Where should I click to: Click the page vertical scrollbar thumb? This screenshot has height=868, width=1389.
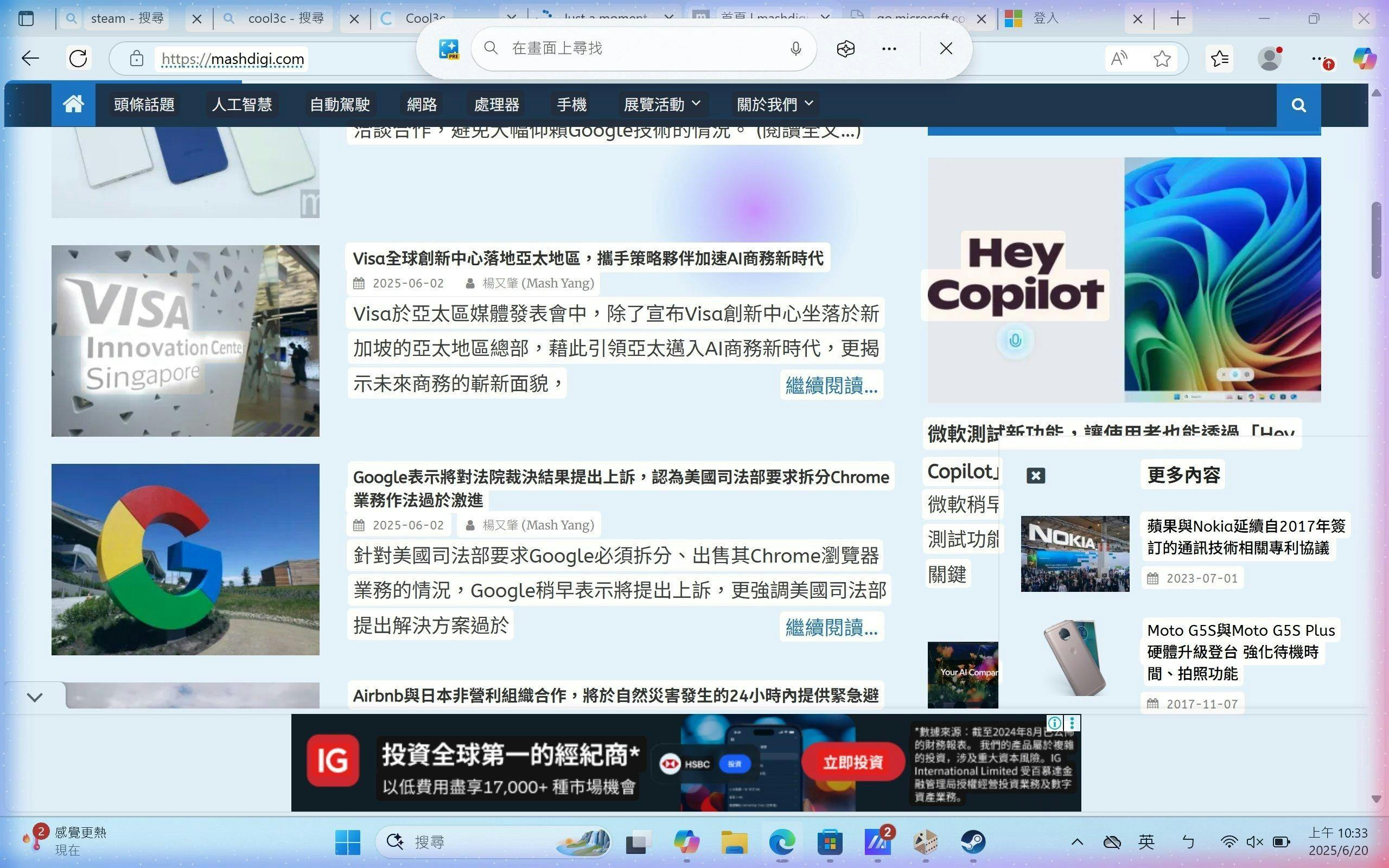(1376, 240)
